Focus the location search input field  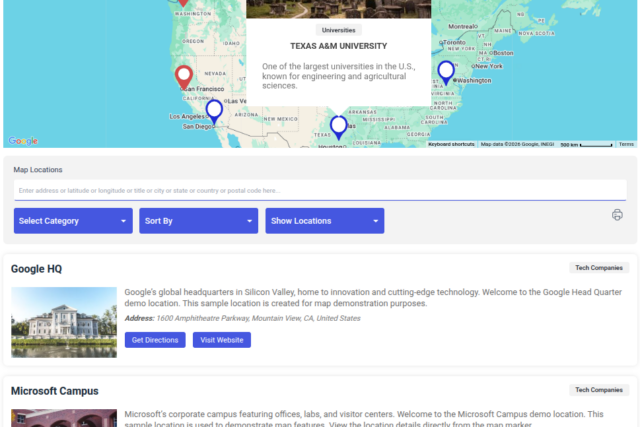coord(320,190)
